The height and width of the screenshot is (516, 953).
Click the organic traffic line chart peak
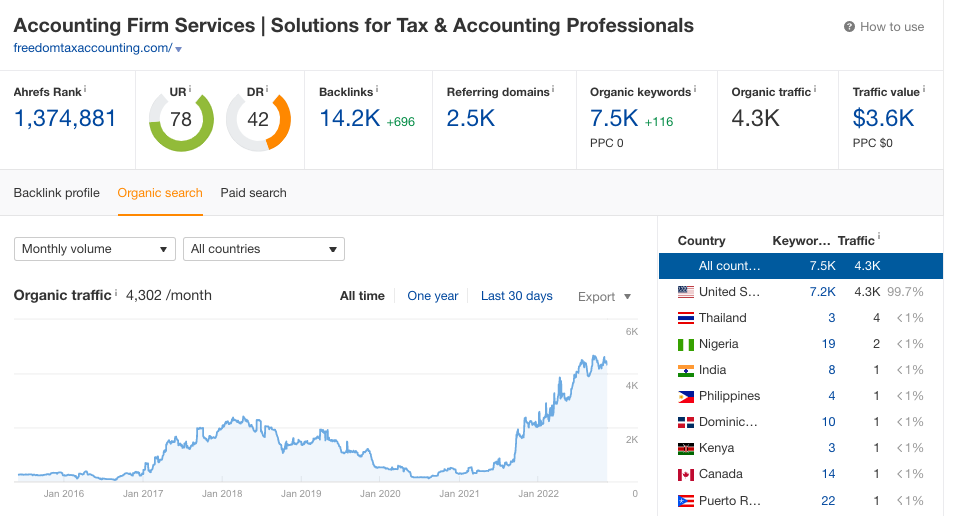click(x=593, y=357)
